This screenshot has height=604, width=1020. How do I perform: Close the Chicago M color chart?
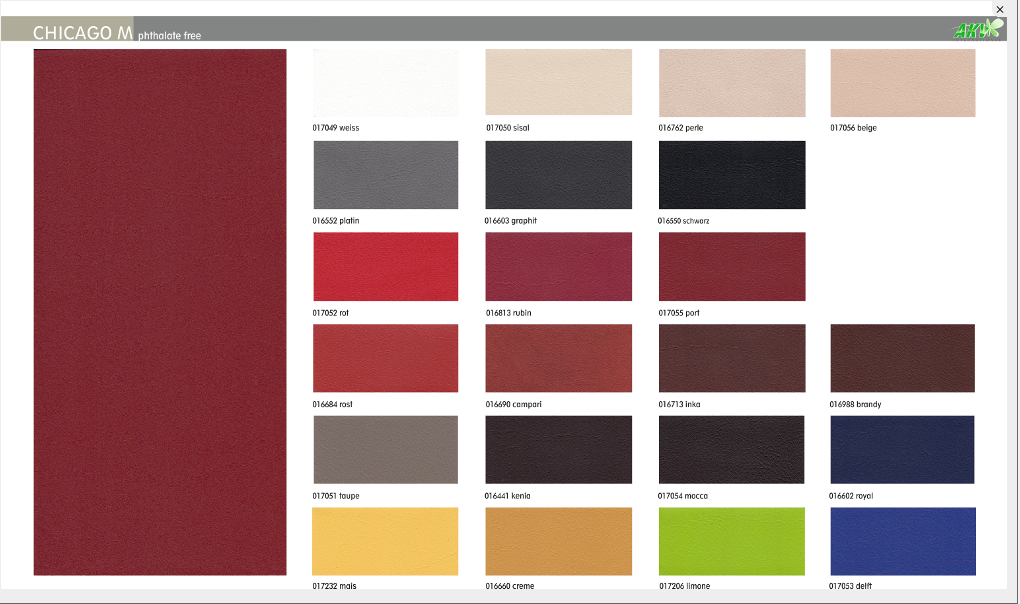(x=999, y=9)
